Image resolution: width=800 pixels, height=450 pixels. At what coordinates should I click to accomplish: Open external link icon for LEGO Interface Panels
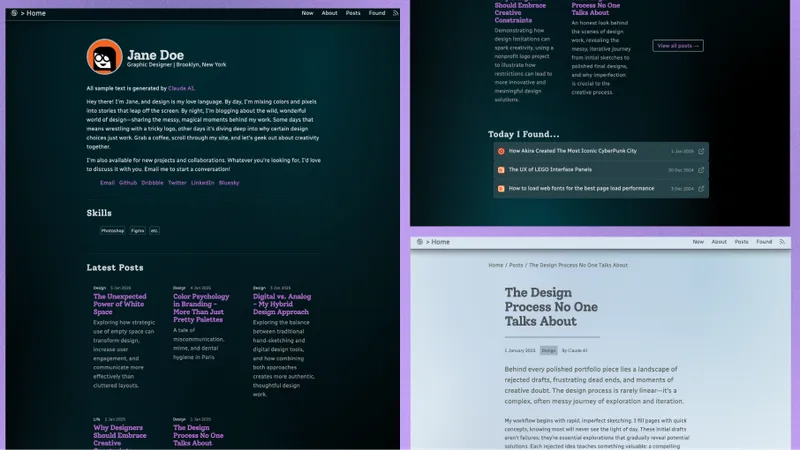pos(701,170)
